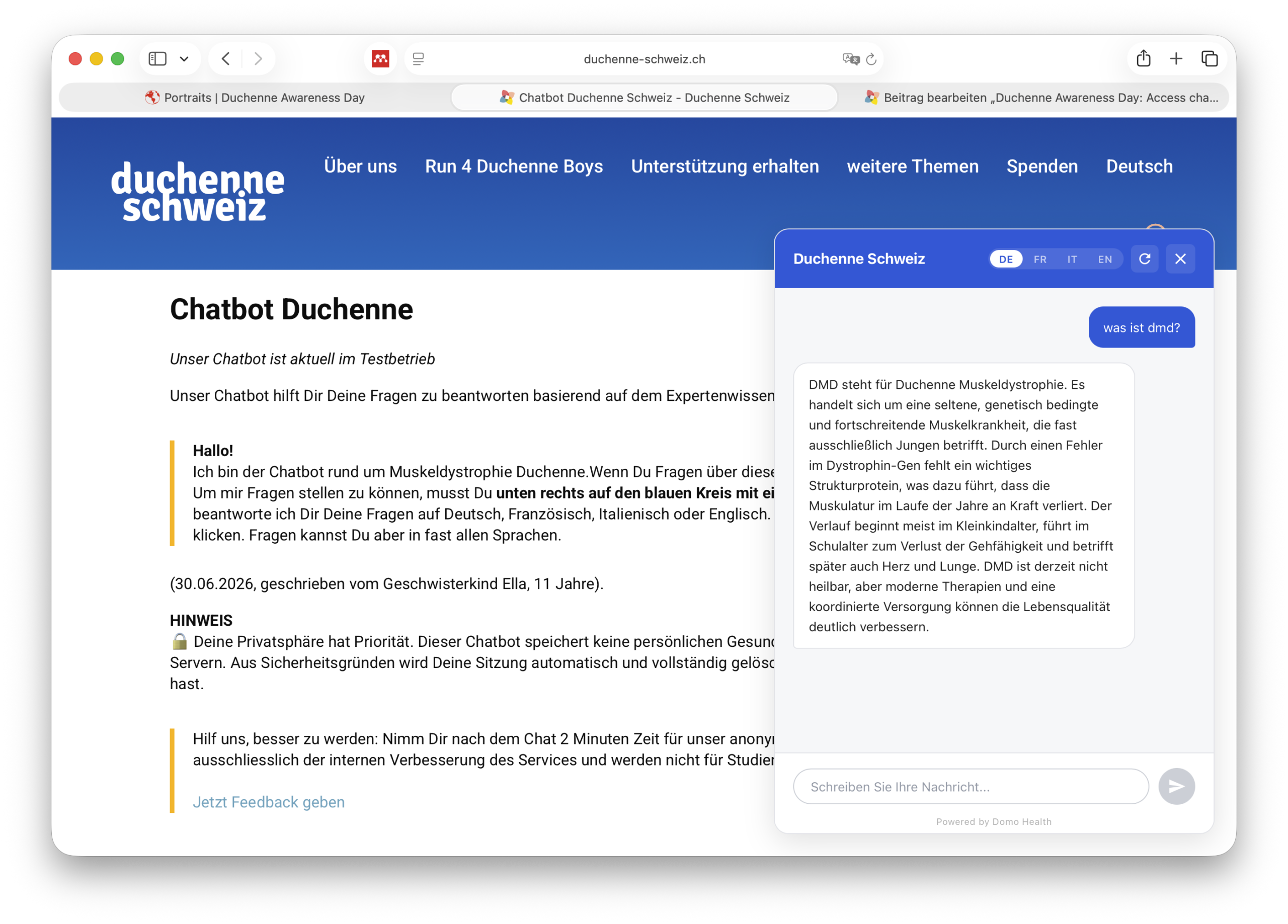Click the duchenne schweiz logo

coord(198,191)
